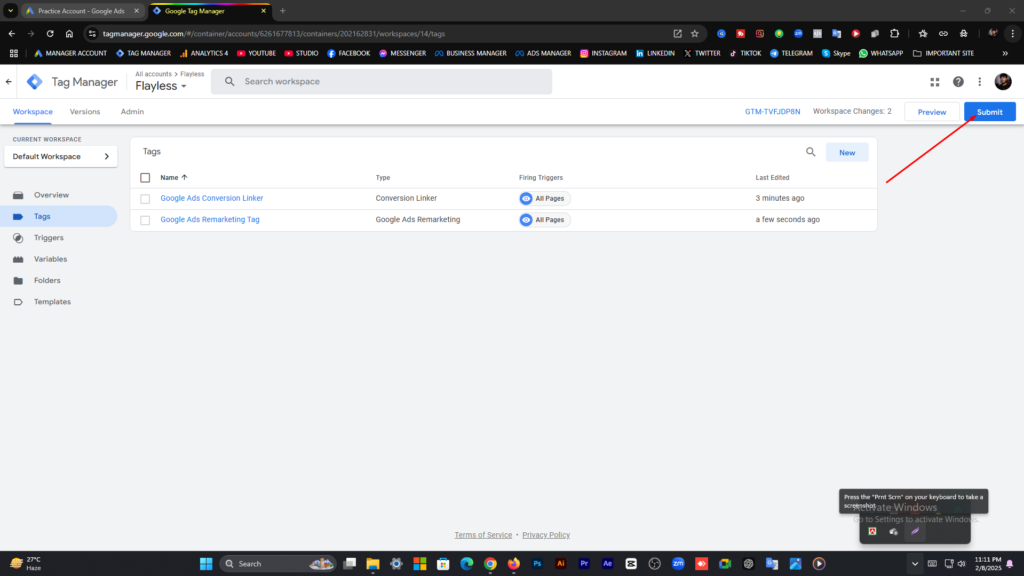This screenshot has width=1024, height=576.
Task: Click the All Pages trigger of Conversion Linker
Action: click(544, 199)
